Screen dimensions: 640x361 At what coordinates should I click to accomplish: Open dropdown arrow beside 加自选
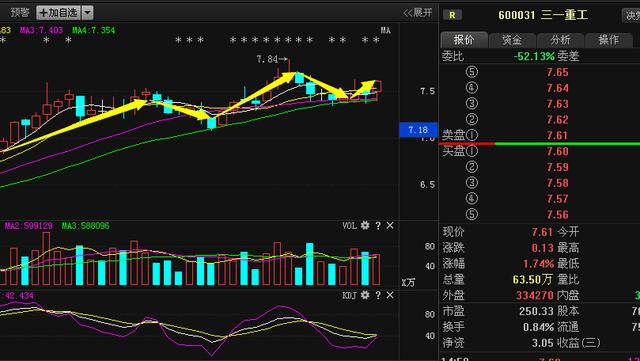pyautogui.click(x=87, y=13)
